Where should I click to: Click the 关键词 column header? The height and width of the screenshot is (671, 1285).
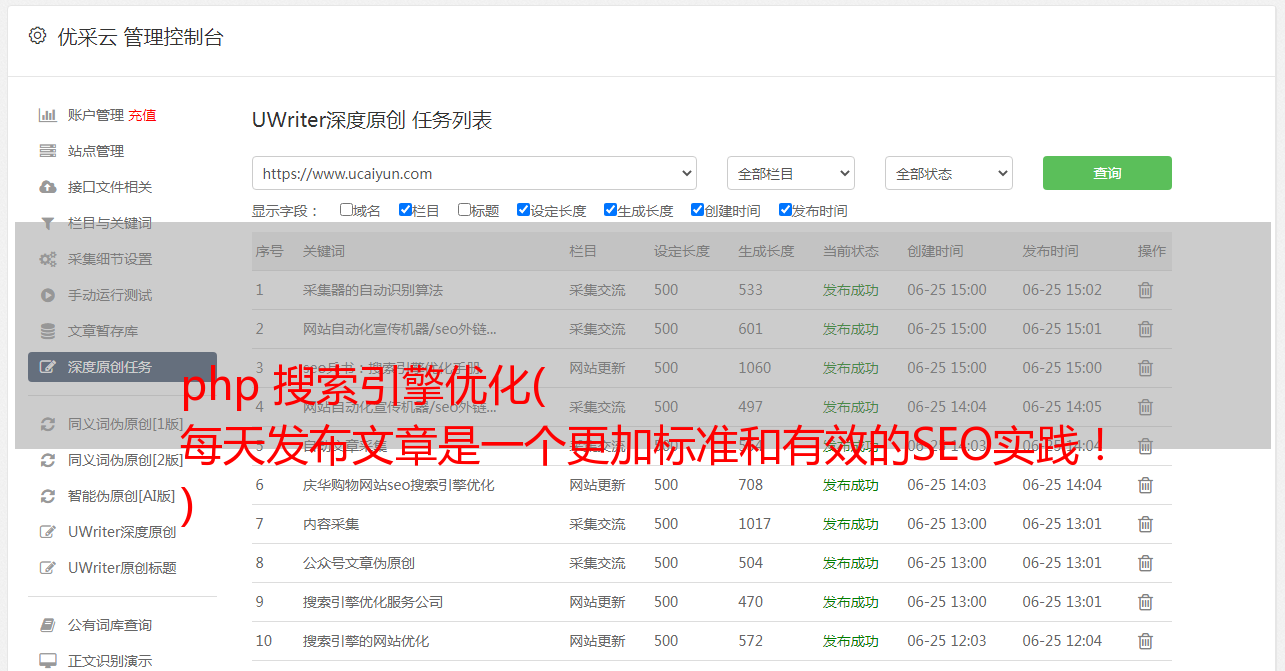click(324, 251)
